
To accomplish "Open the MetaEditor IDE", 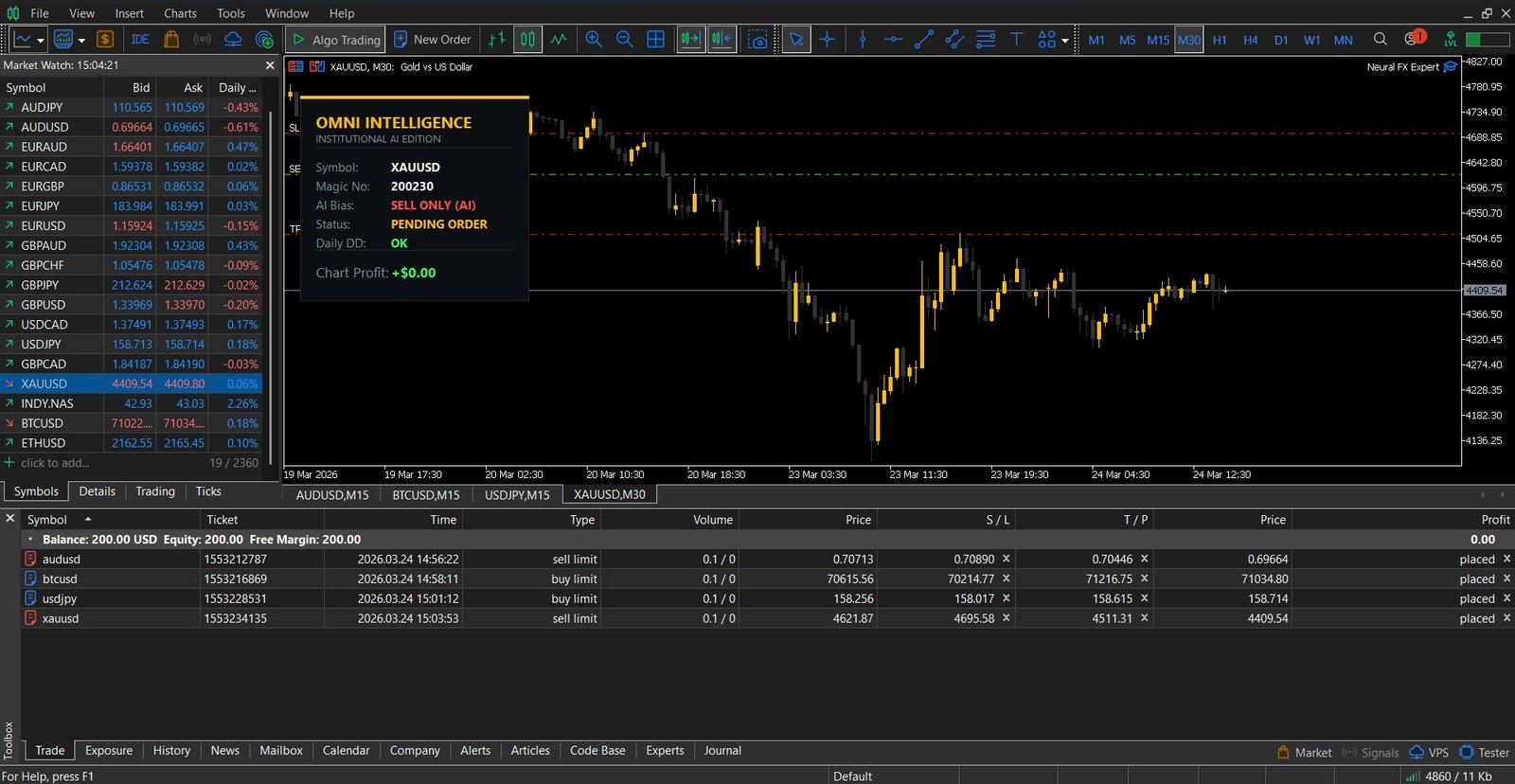I will tap(140, 40).
